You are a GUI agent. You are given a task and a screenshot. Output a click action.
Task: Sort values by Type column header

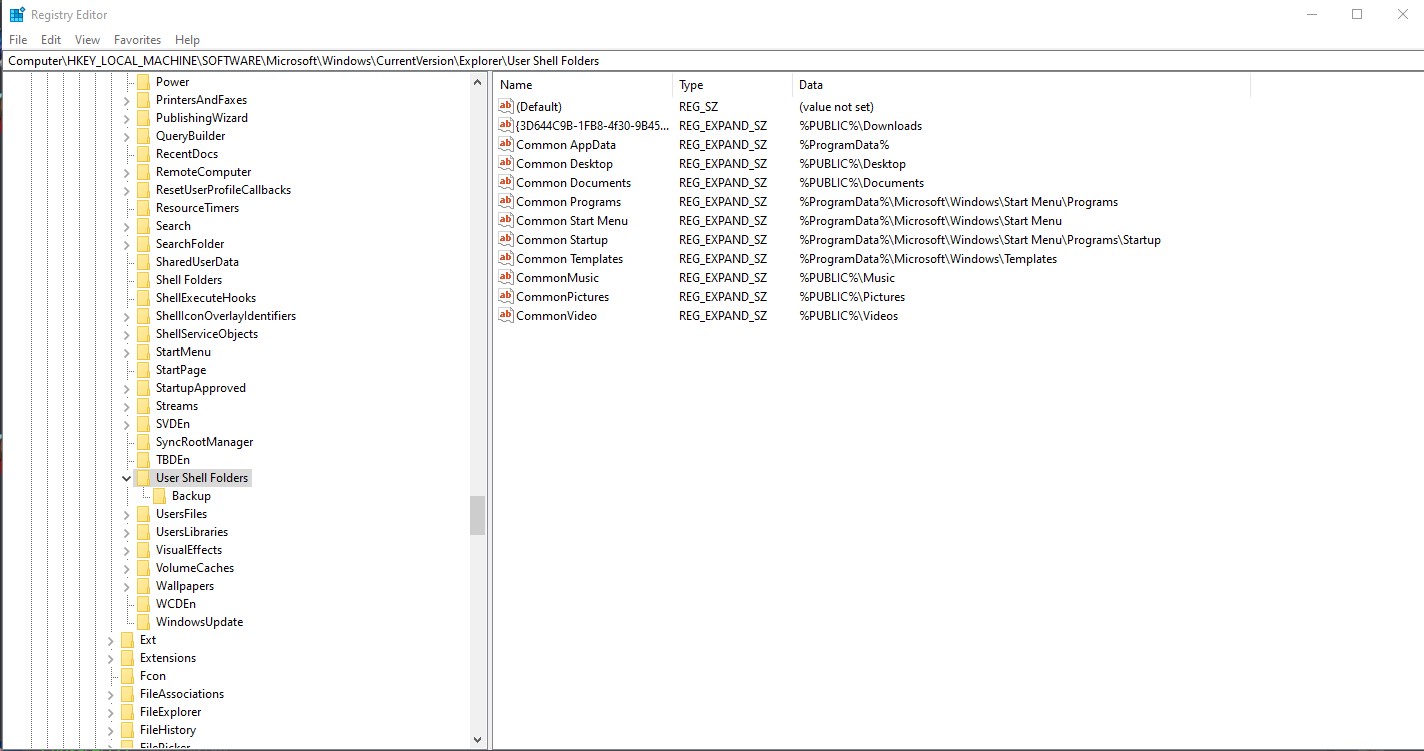(732, 85)
